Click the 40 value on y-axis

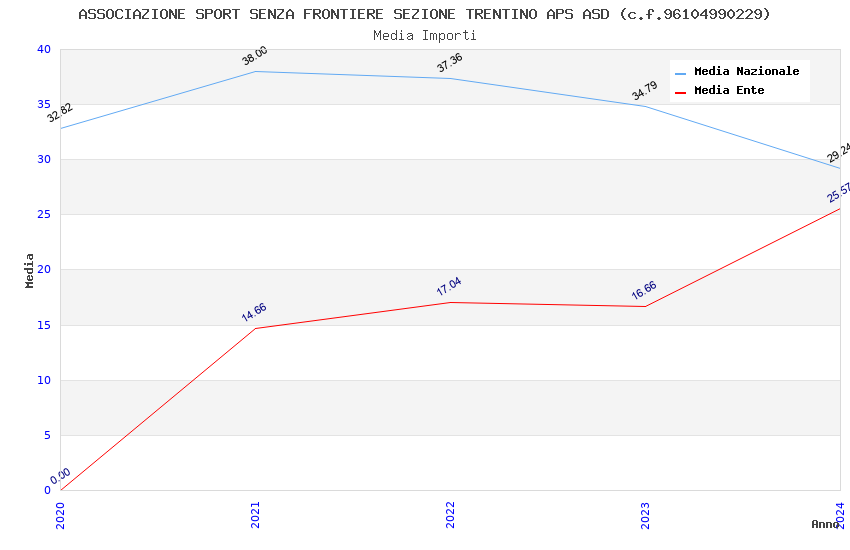(x=43, y=50)
